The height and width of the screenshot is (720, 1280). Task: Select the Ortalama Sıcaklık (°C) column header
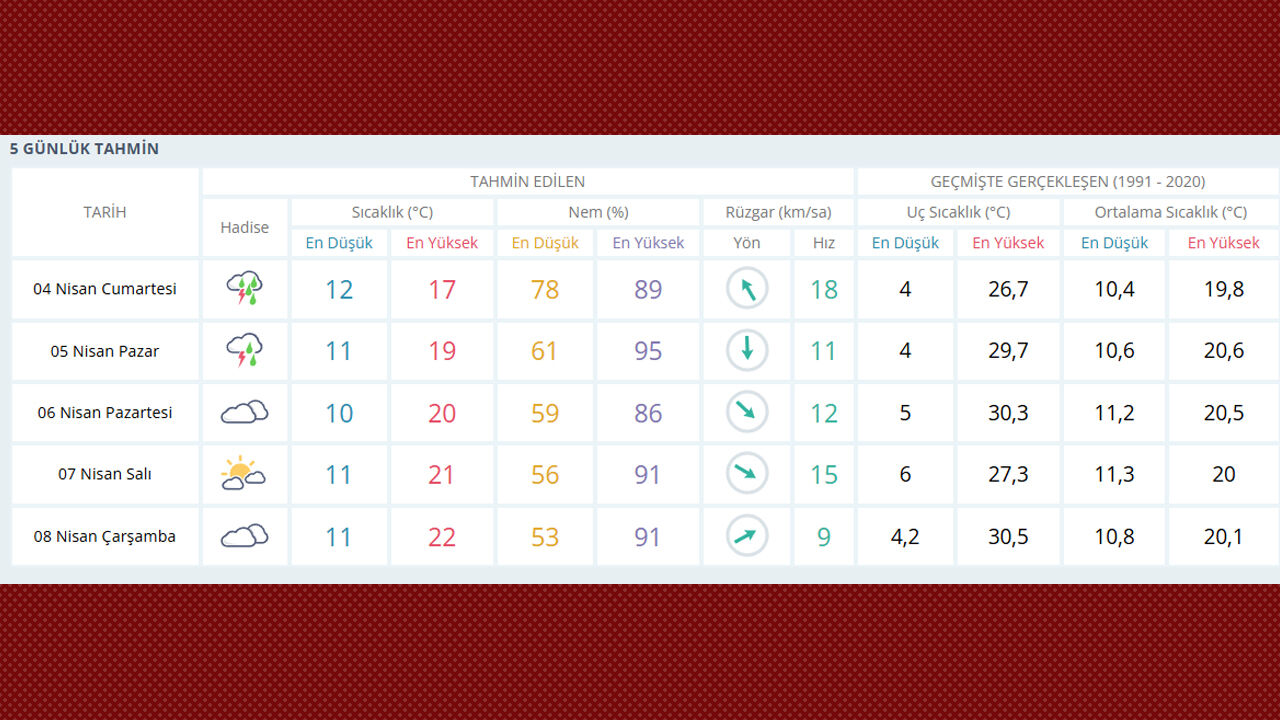tap(1170, 212)
